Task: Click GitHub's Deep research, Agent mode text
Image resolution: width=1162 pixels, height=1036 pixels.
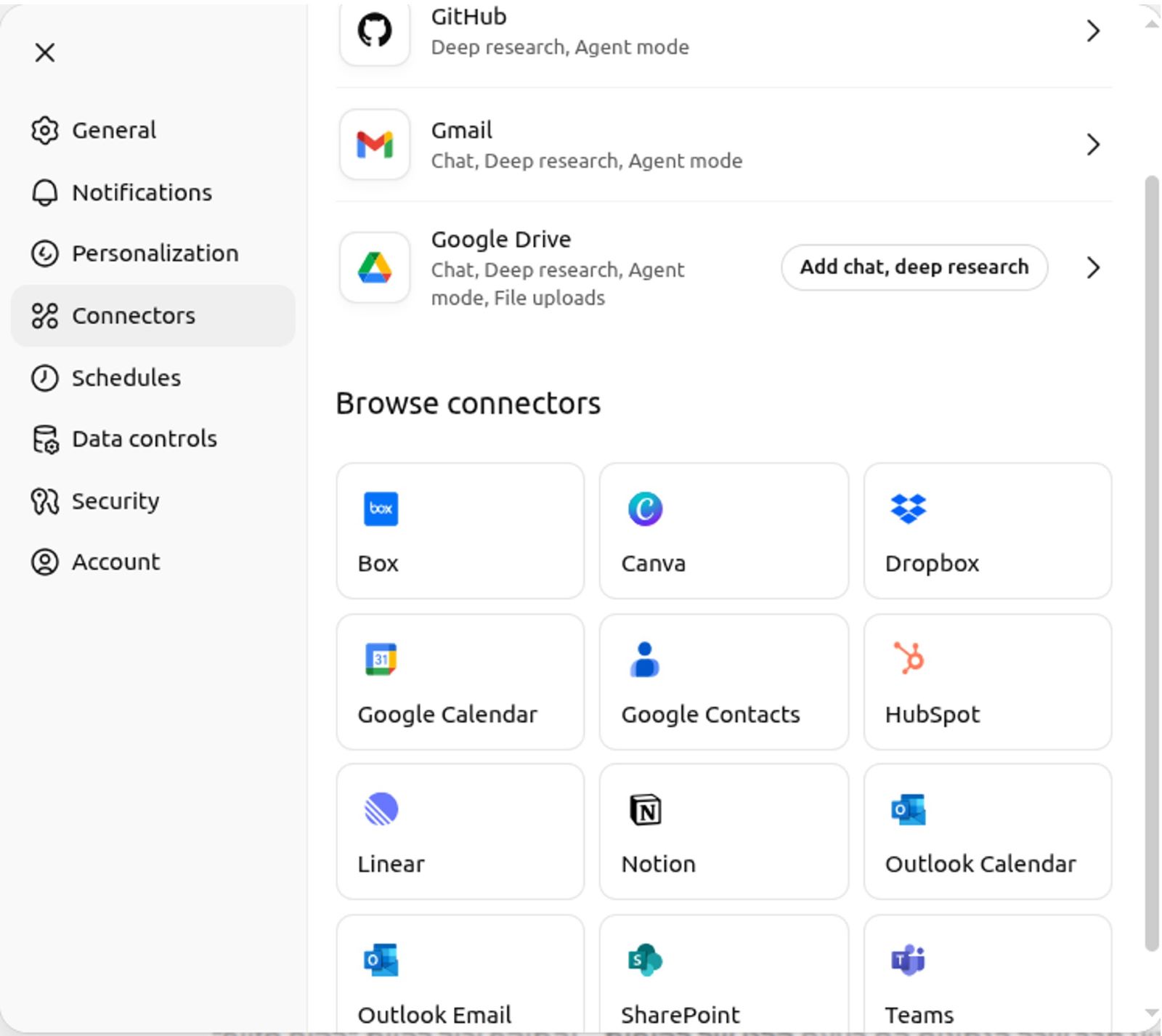Action: coord(560,48)
